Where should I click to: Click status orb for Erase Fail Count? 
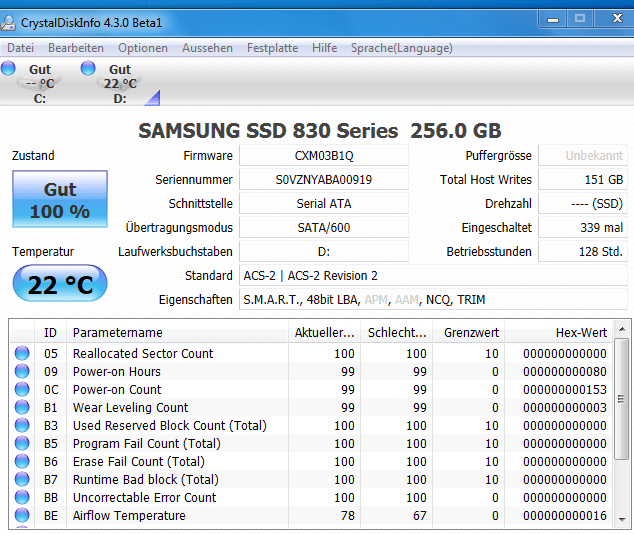coord(22,461)
